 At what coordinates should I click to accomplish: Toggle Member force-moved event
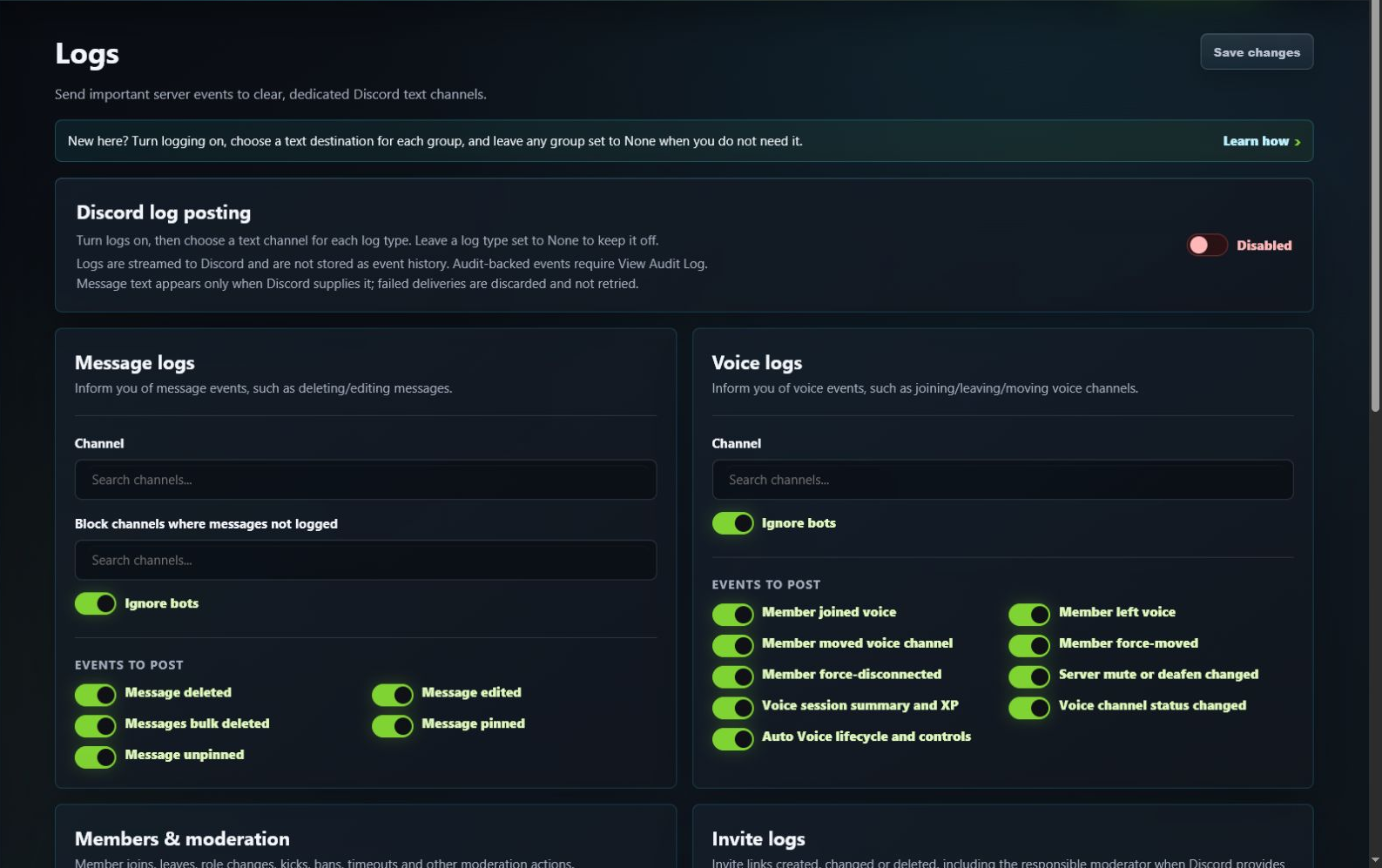pos(1029,645)
